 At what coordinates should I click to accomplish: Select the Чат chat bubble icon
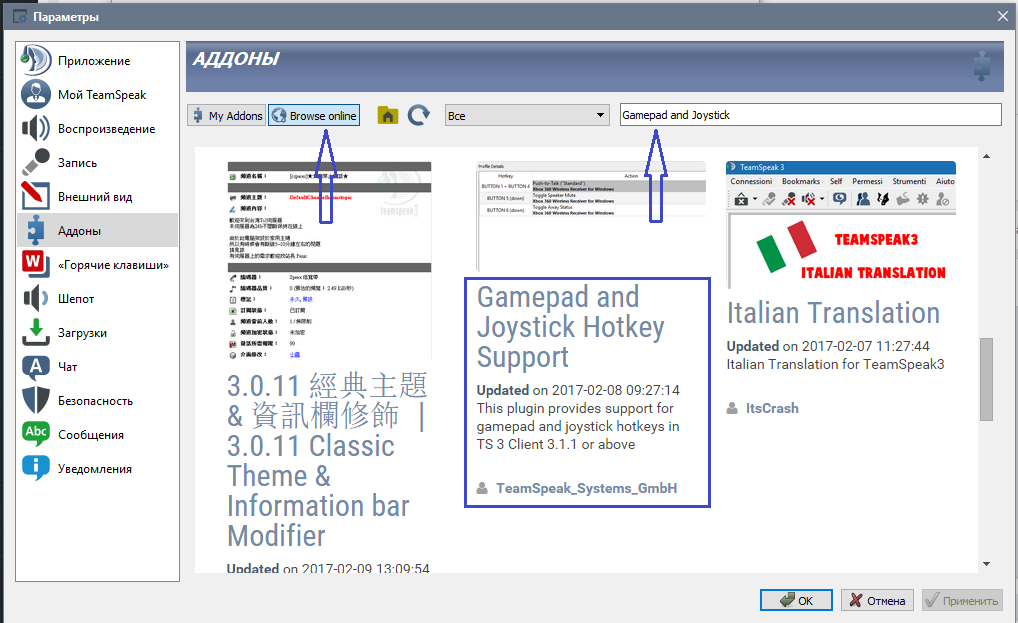[36, 367]
